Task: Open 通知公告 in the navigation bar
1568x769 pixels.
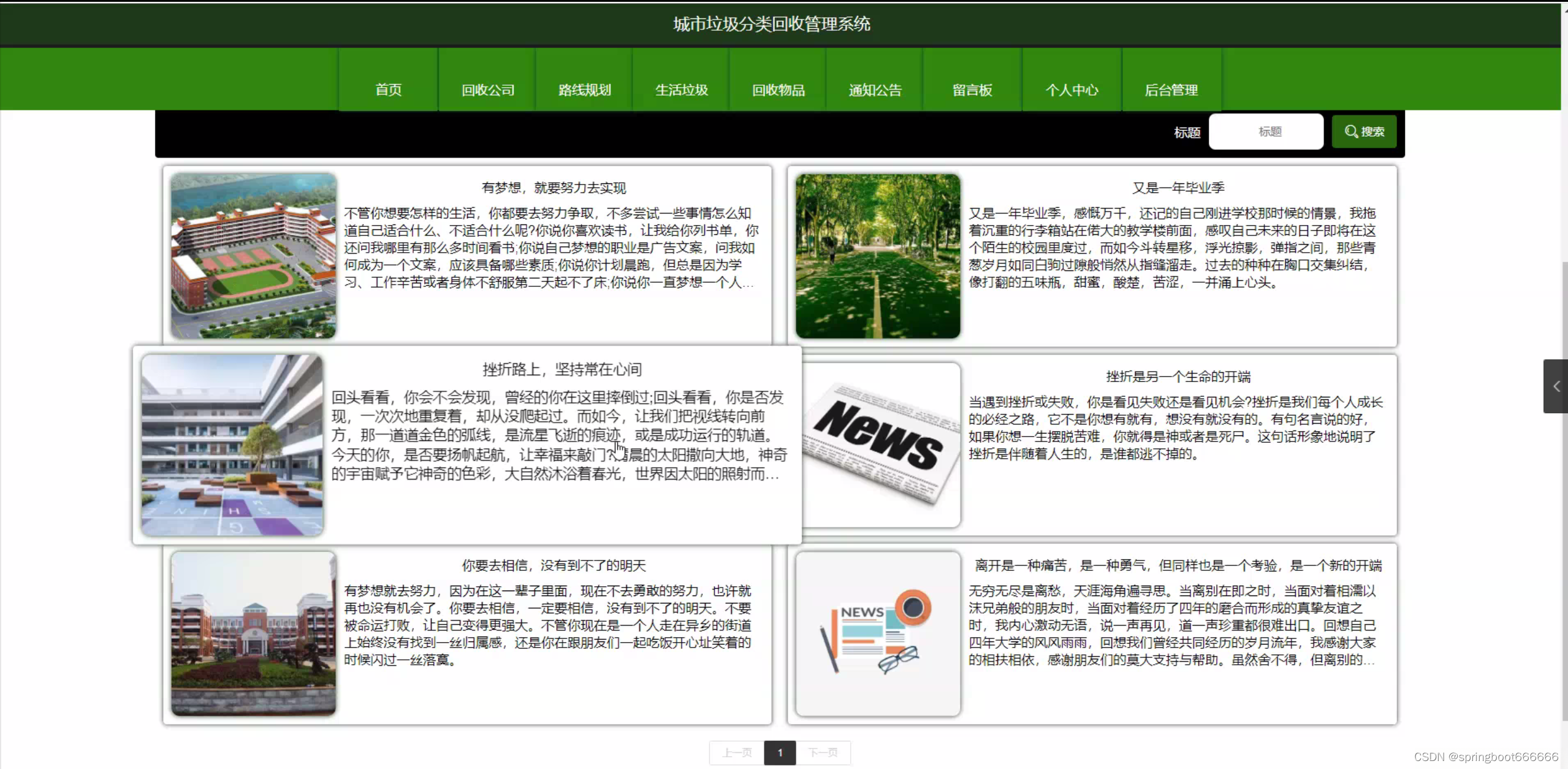Action: click(875, 90)
